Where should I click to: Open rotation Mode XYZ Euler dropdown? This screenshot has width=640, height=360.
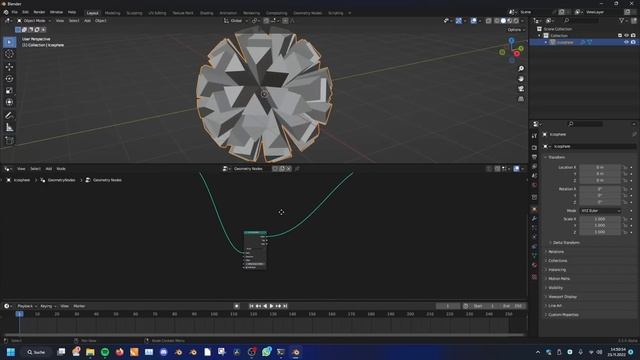pos(600,211)
